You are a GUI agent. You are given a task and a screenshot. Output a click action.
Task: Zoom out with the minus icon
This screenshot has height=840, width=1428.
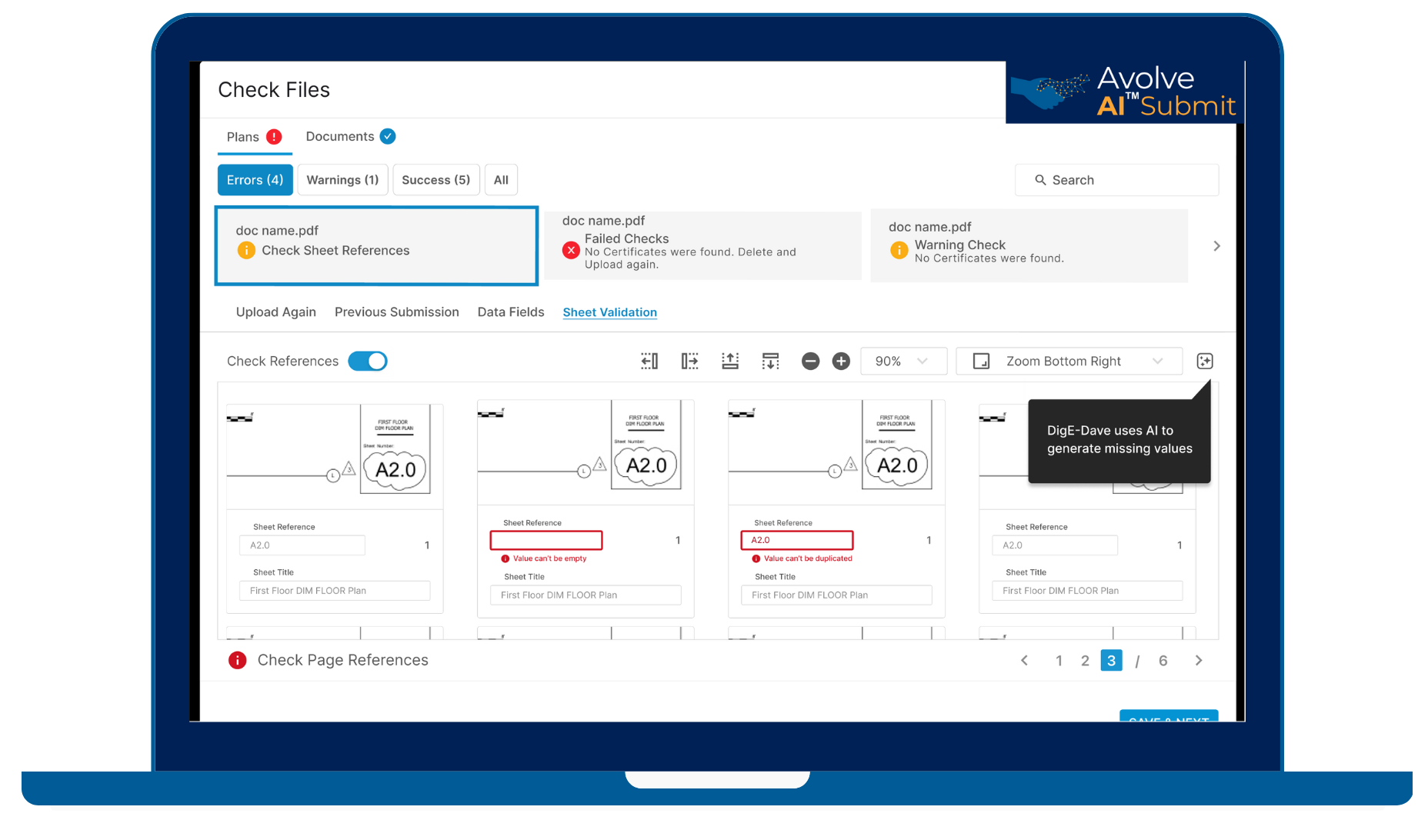[810, 362]
